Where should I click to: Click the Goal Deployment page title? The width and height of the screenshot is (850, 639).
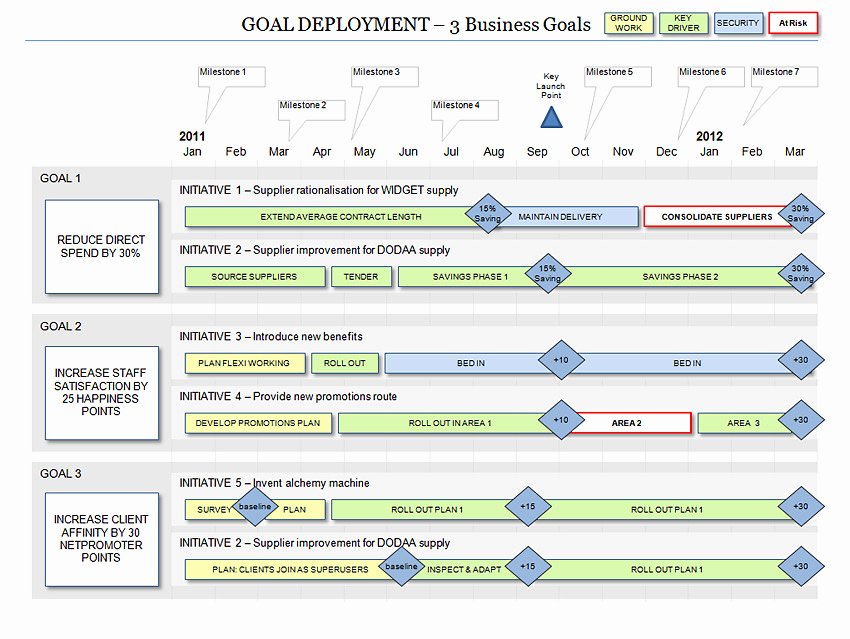[416, 24]
